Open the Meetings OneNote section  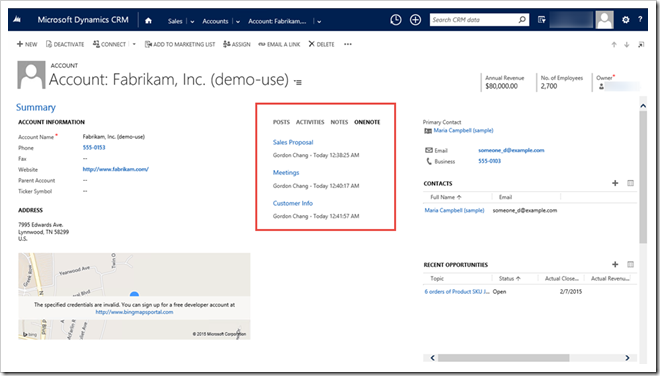click(x=286, y=173)
